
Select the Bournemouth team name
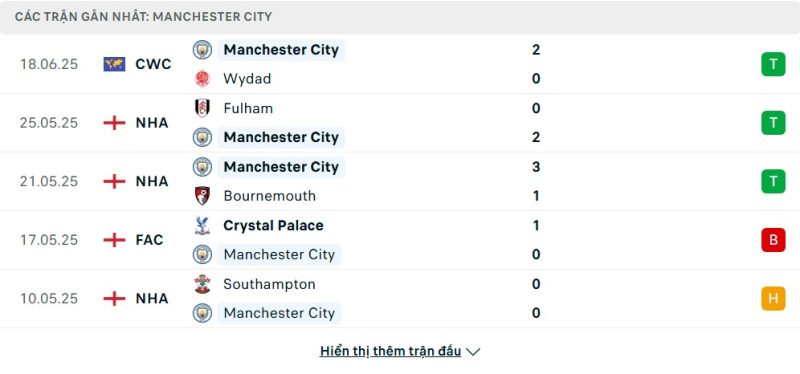pos(269,196)
